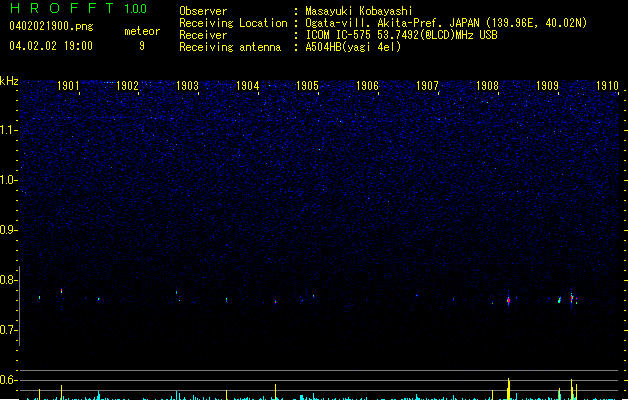This screenshot has width=629, height=400.
Task: Click the observer name Masayuki Kobayashi
Action: click(359, 11)
